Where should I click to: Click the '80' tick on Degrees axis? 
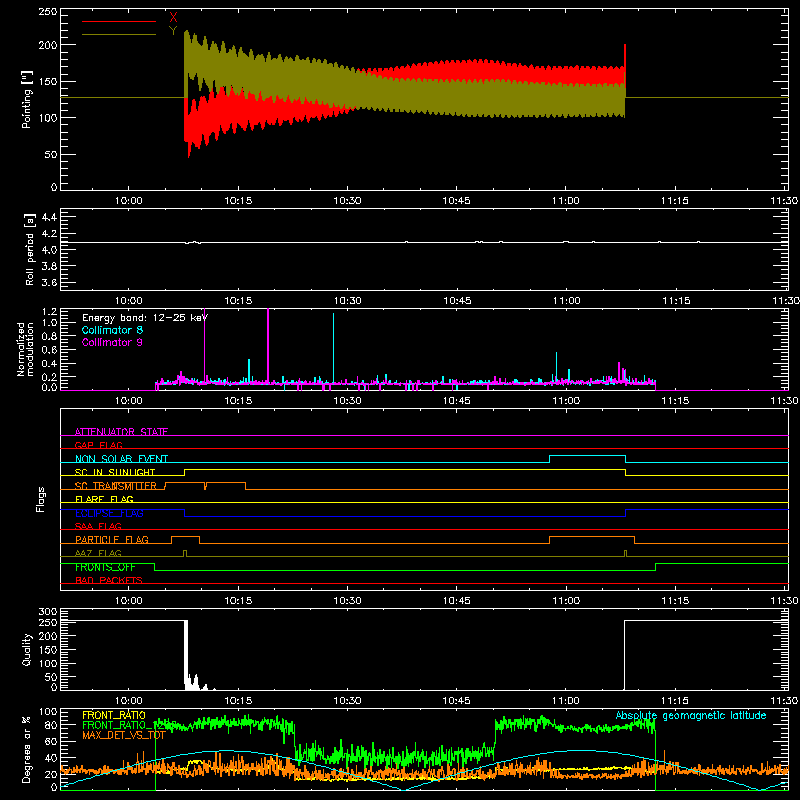pyautogui.click(x=51, y=725)
